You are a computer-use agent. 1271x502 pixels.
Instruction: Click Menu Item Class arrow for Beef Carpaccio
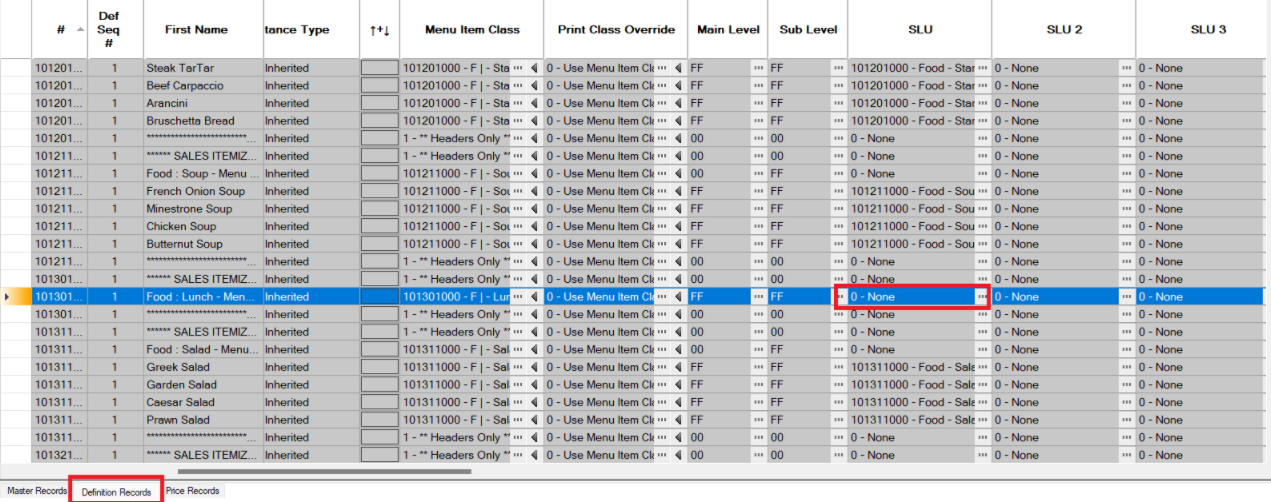coord(534,86)
